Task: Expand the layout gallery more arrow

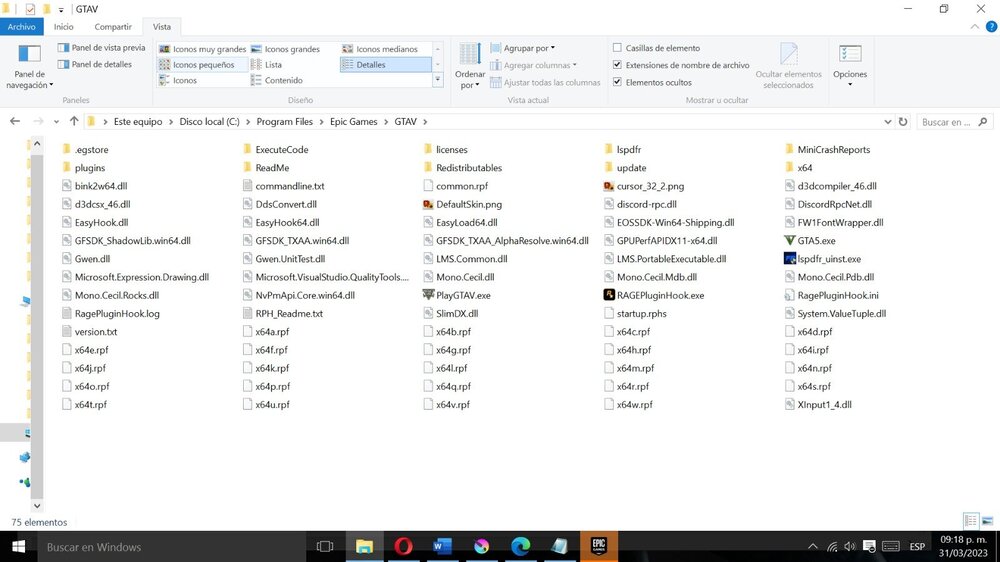Action: [x=438, y=80]
